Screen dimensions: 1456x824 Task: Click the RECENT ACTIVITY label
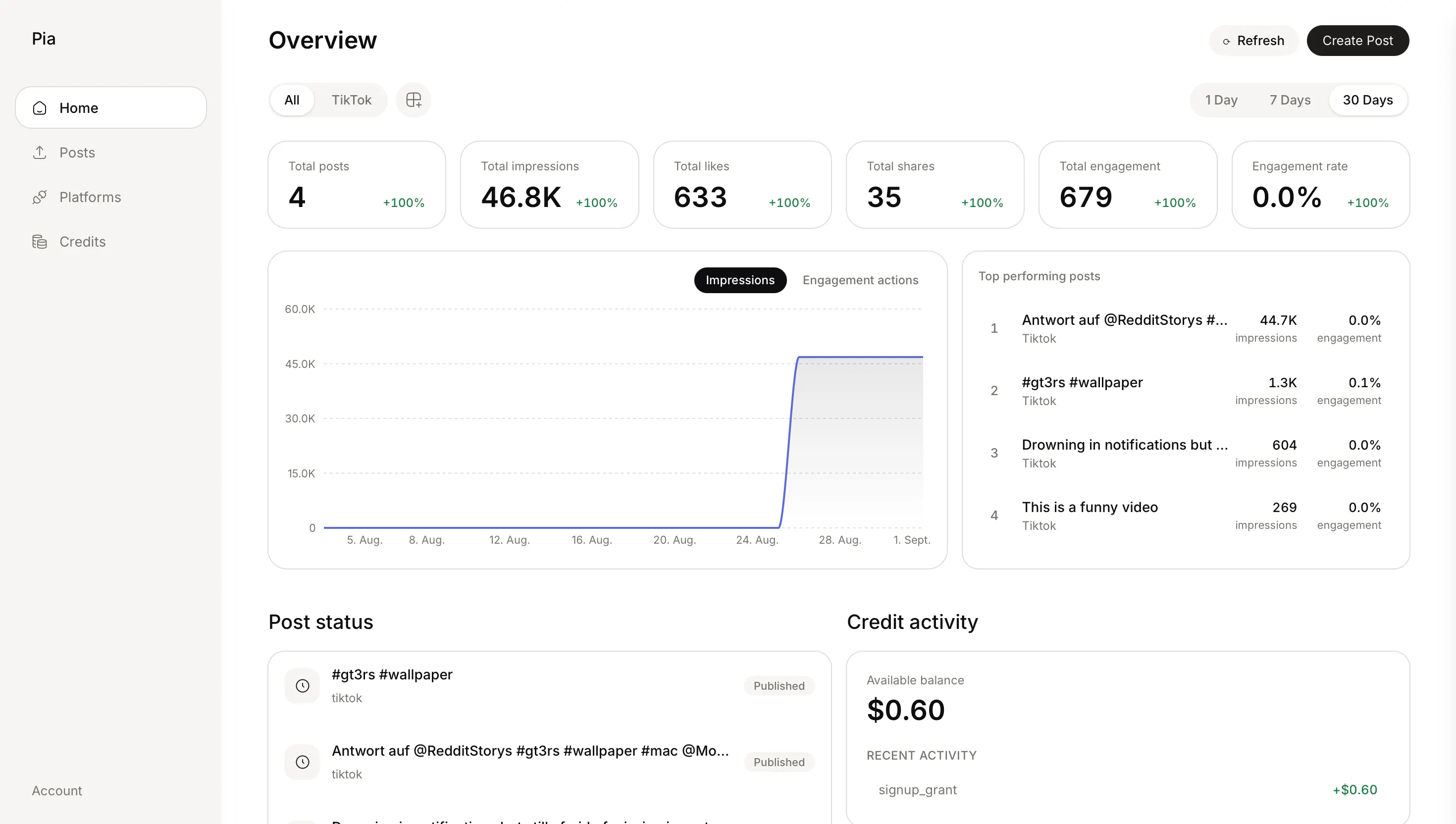coord(922,756)
